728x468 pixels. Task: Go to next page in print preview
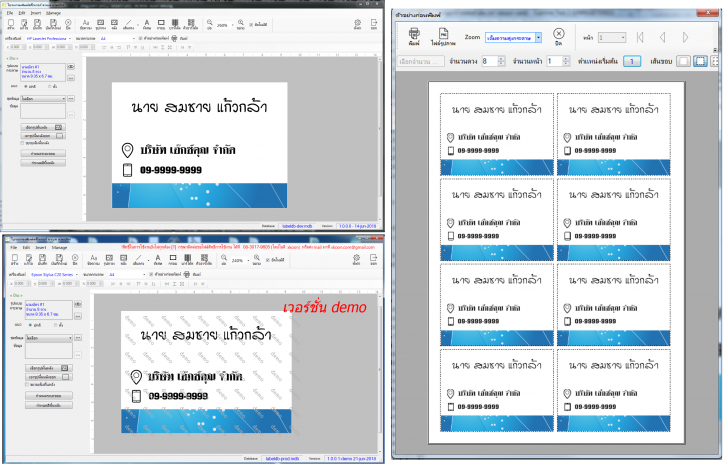pos(685,37)
